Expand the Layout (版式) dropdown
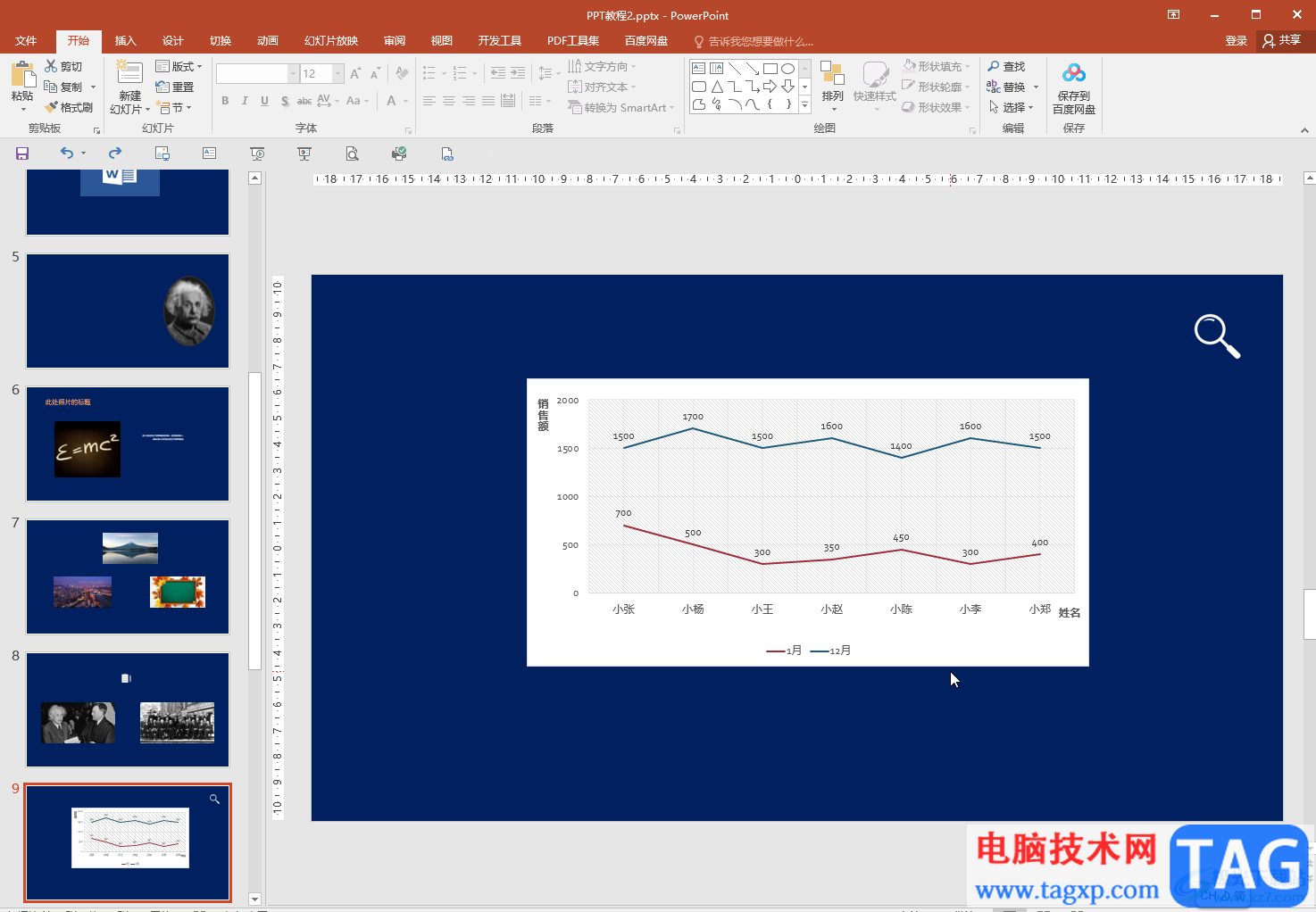Viewport: 1316px width, 912px height. tap(179, 66)
